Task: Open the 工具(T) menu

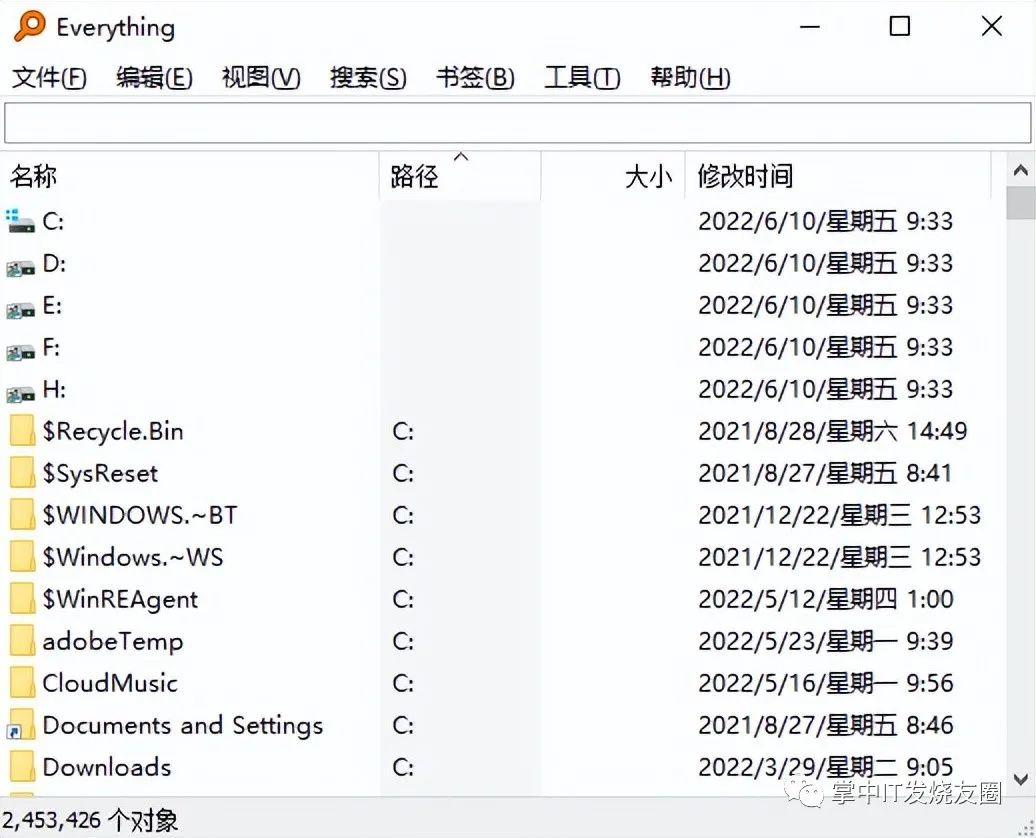Action: click(582, 77)
